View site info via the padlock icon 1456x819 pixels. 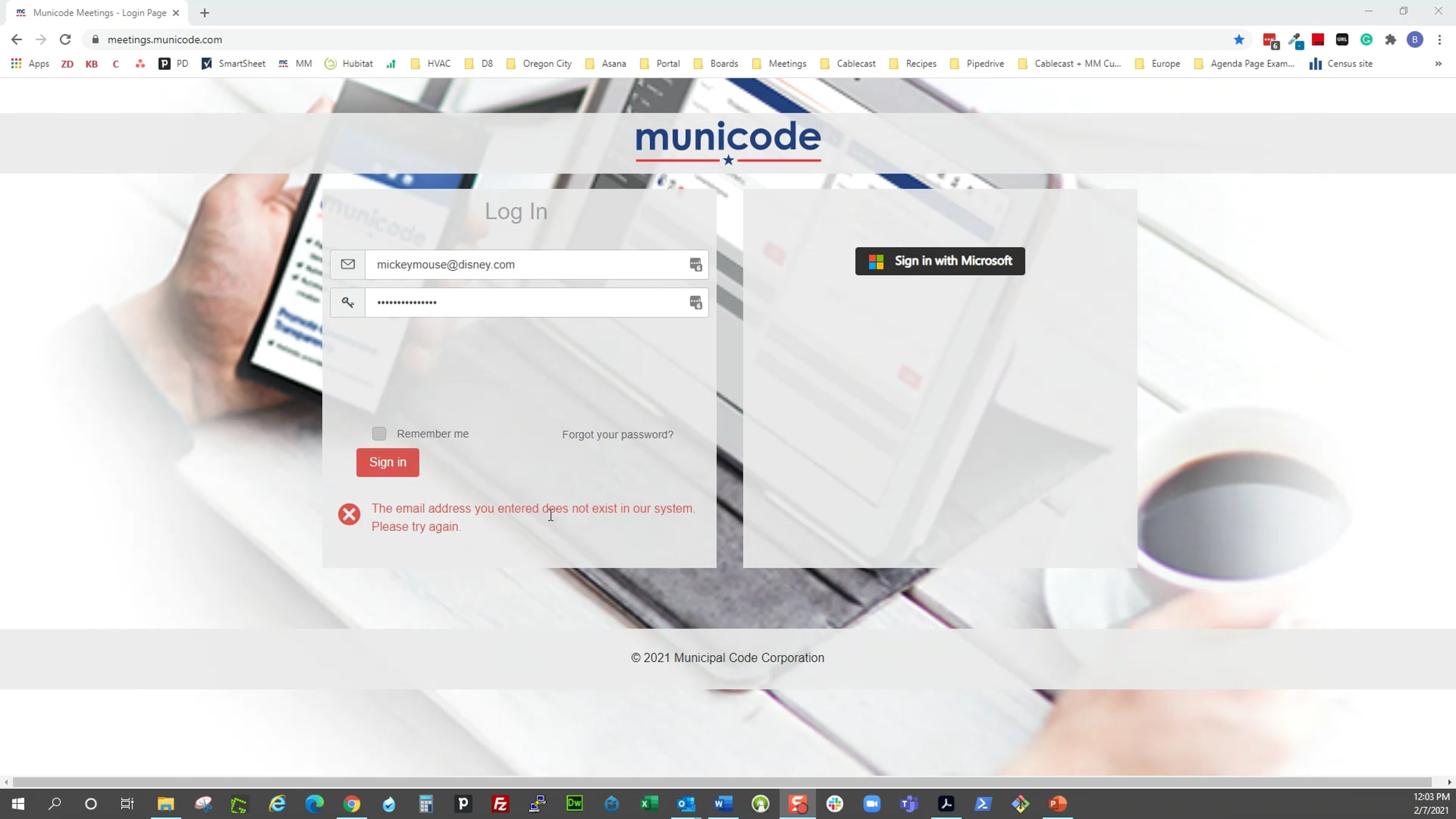tap(95, 39)
